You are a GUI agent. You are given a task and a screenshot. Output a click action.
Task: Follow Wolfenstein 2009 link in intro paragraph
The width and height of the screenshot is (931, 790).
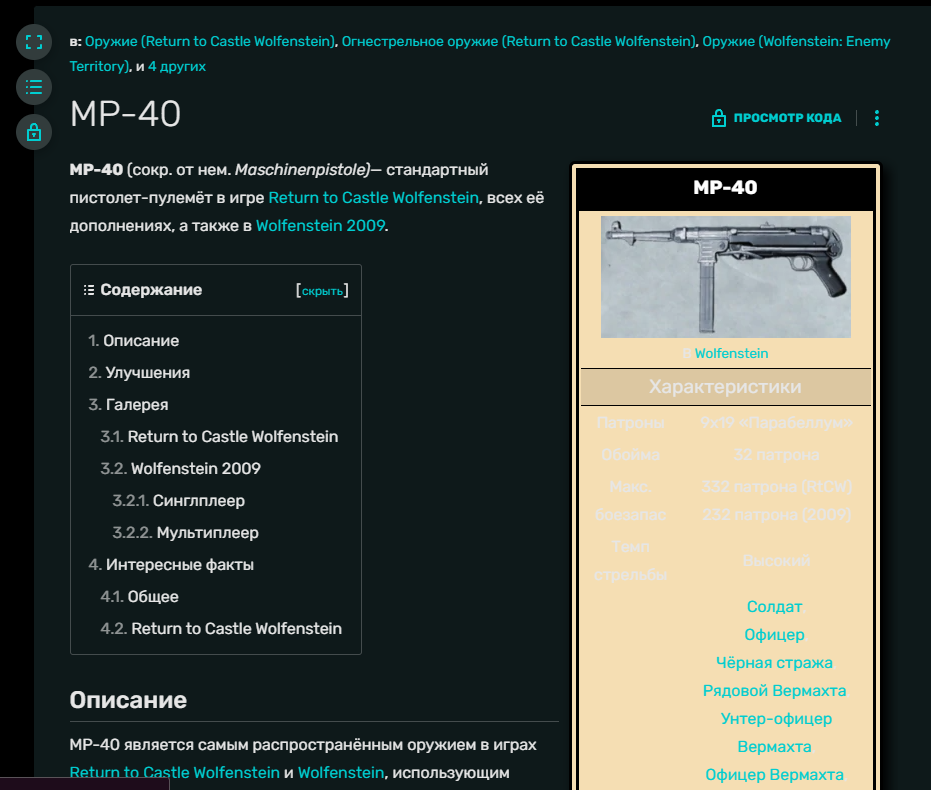coord(320,225)
